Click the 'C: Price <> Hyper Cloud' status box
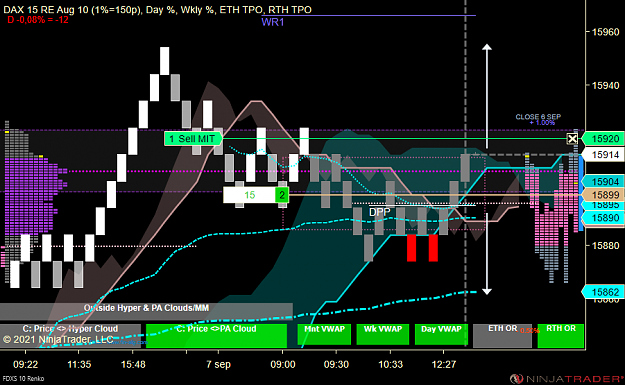Viewport: 625px width, 385px height. (x=71, y=336)
